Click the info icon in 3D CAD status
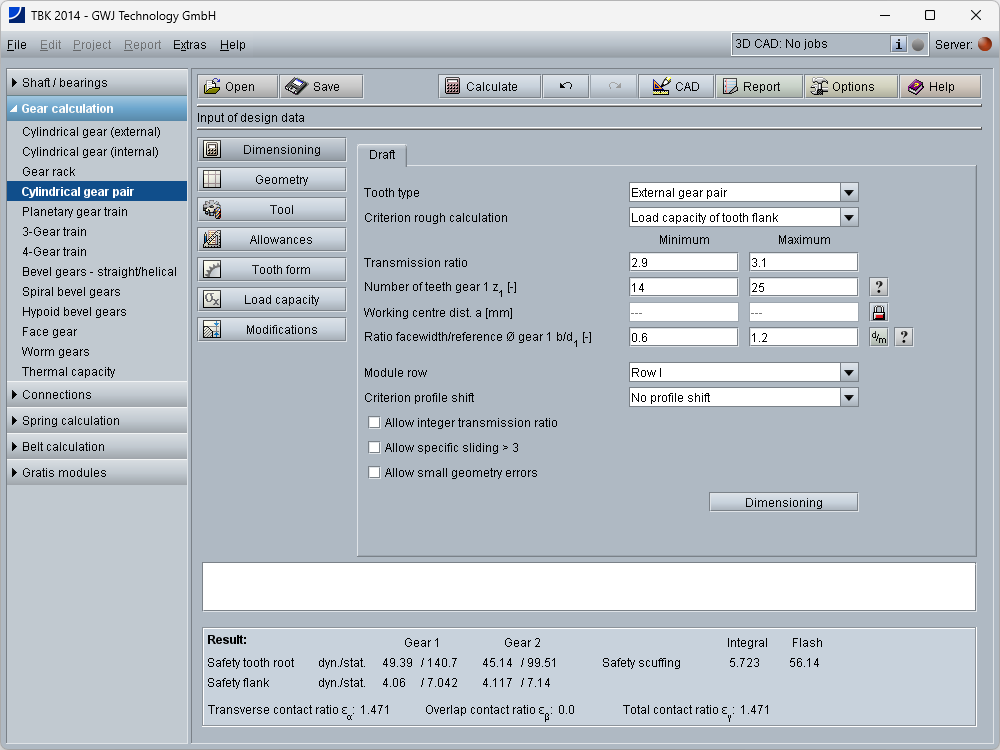The image size is (1000, 750). pyautogui.click(x=898, y=44)
